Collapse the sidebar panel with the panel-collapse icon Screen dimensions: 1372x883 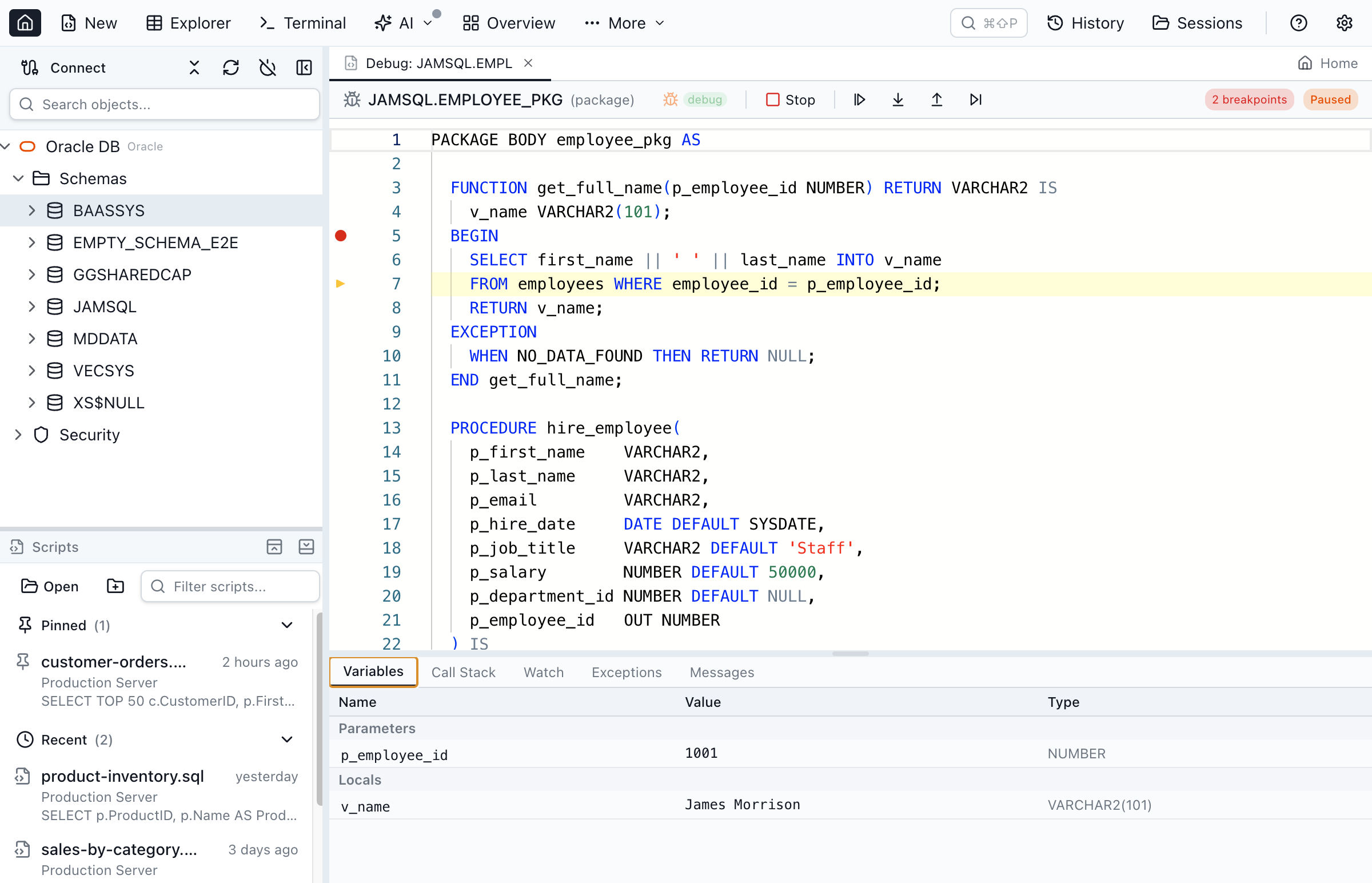tap(304, 67)
